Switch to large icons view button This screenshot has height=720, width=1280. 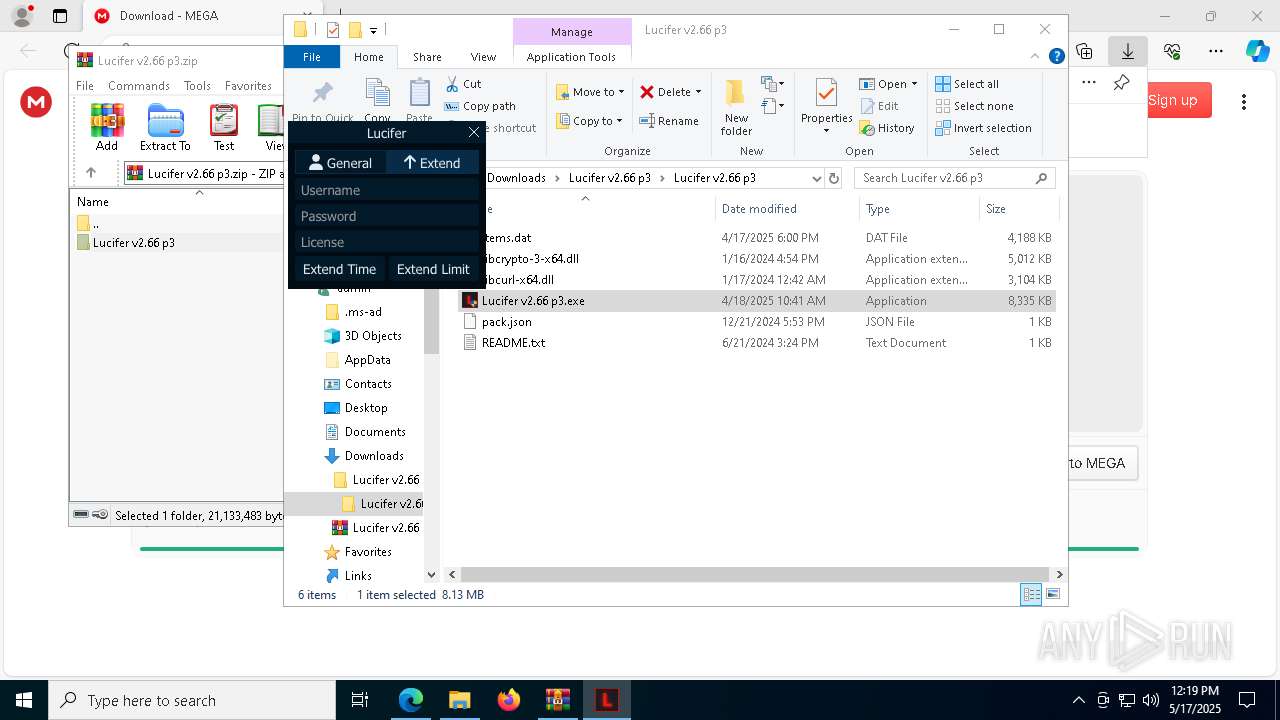(x=1052, y=595)
